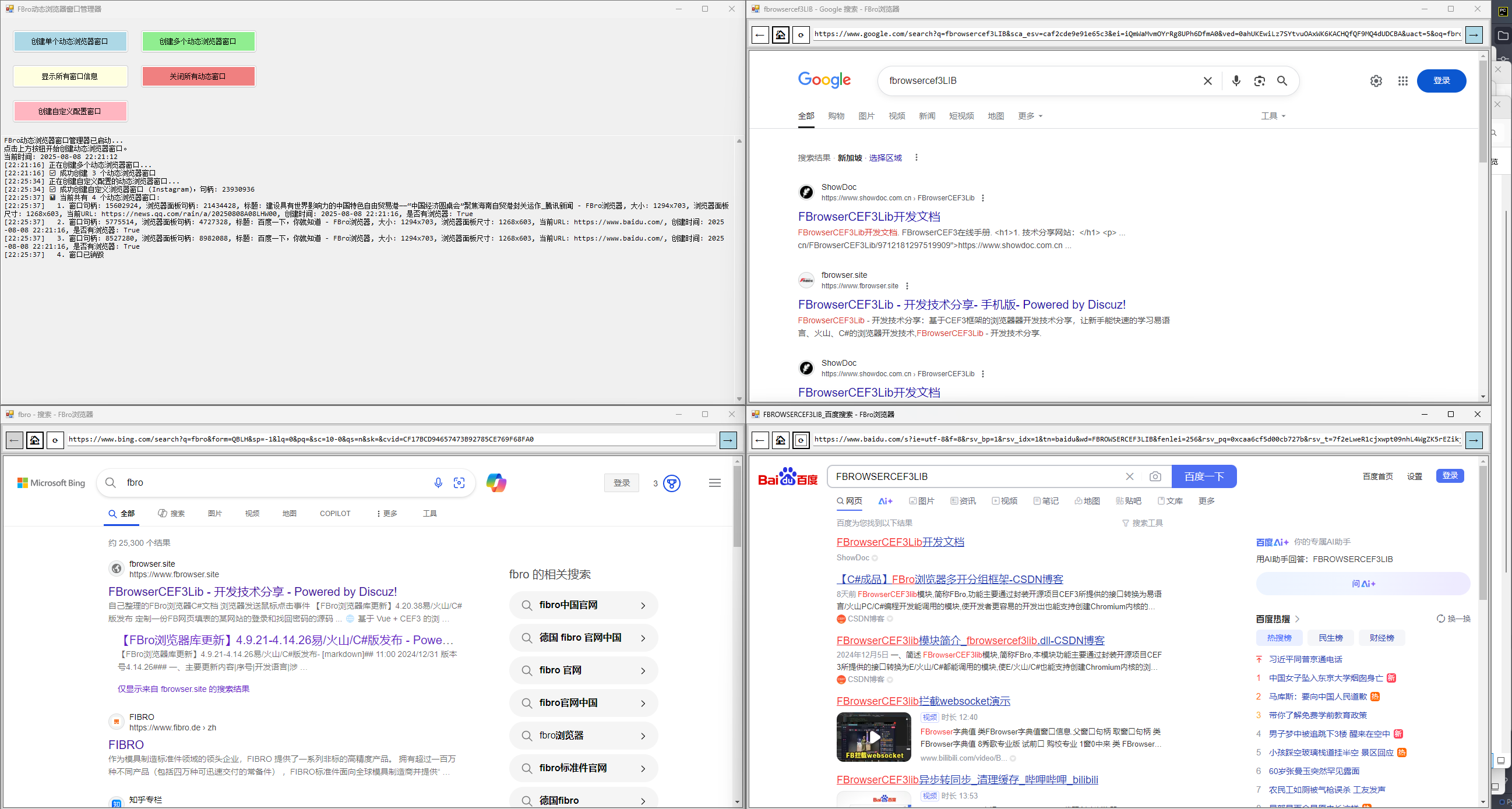The image size is (1512, 809).
Task: Click the Bing Copilot colorful icon
Action: tap(496, 483)
